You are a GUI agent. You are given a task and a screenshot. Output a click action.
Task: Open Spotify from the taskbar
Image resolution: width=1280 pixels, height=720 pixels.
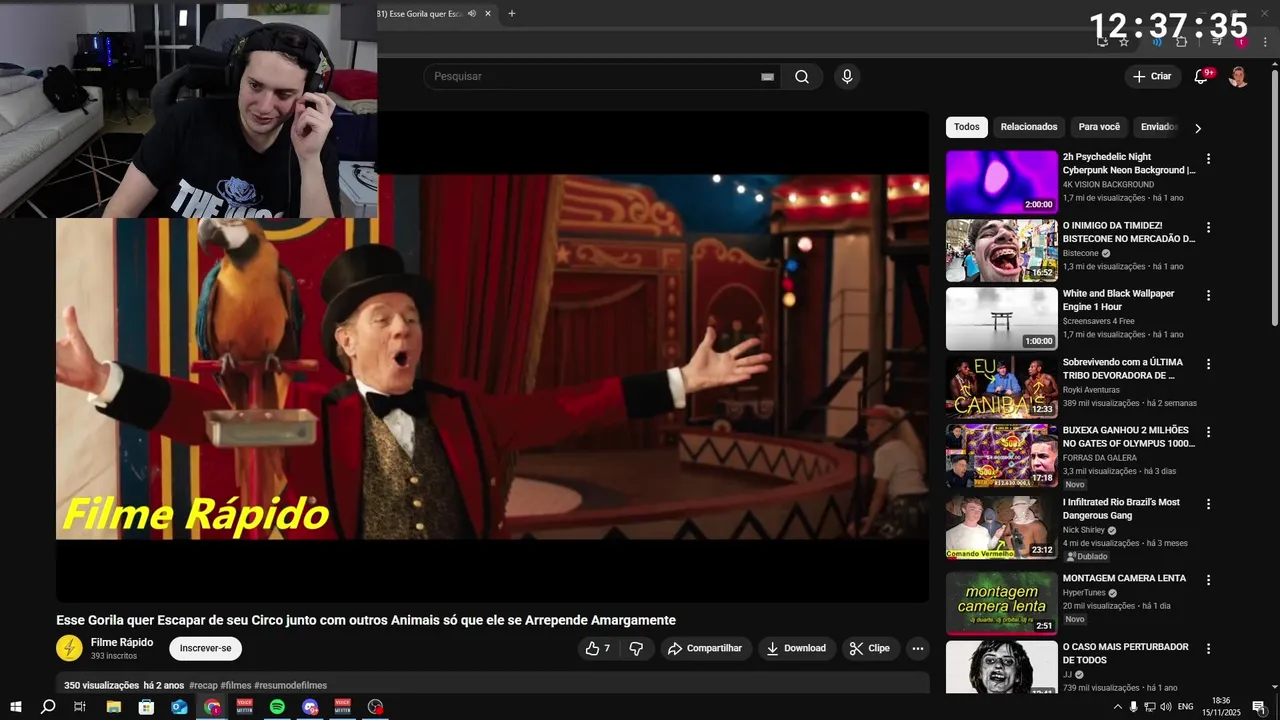(x=277, y=707)
